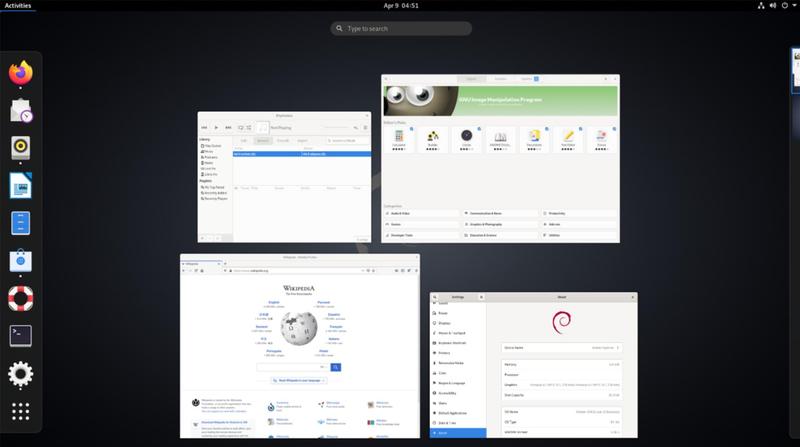Image resolution: width=800 pixels, height=447 pixels.
Task: Open Help lifebuoy icon in dock
Action: (20, 298)
